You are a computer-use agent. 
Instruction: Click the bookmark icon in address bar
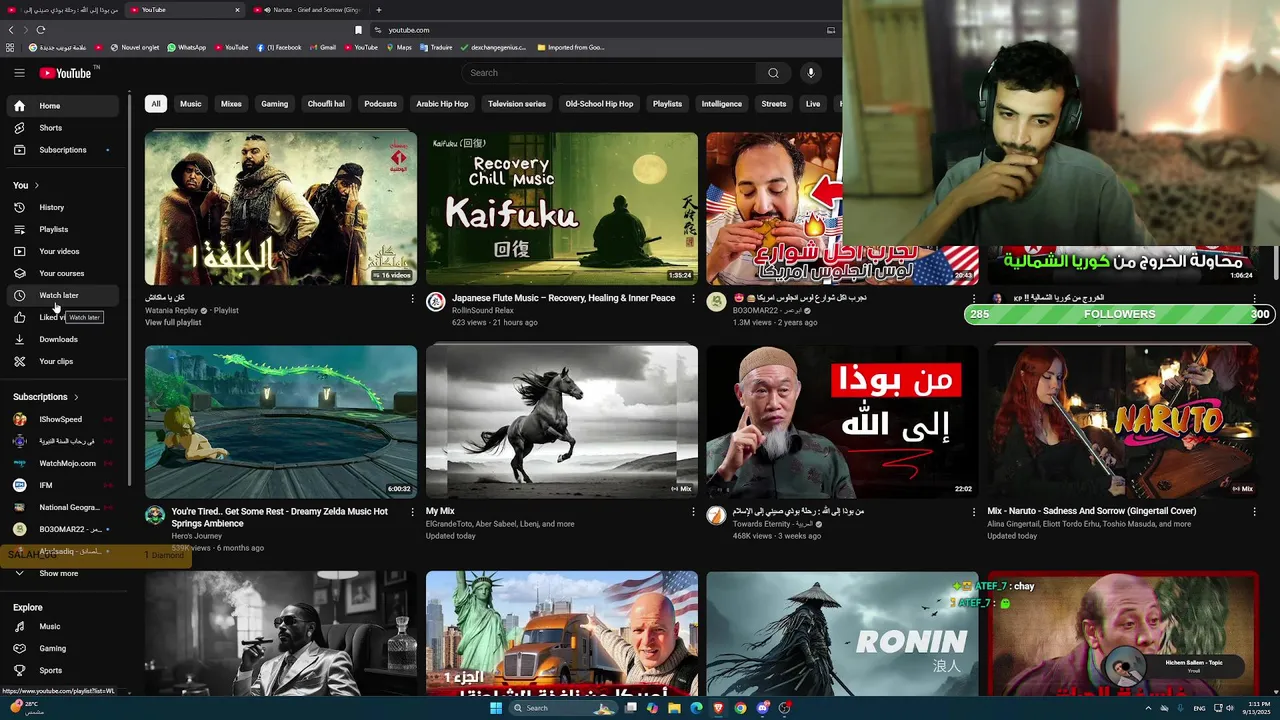point(358,30)
